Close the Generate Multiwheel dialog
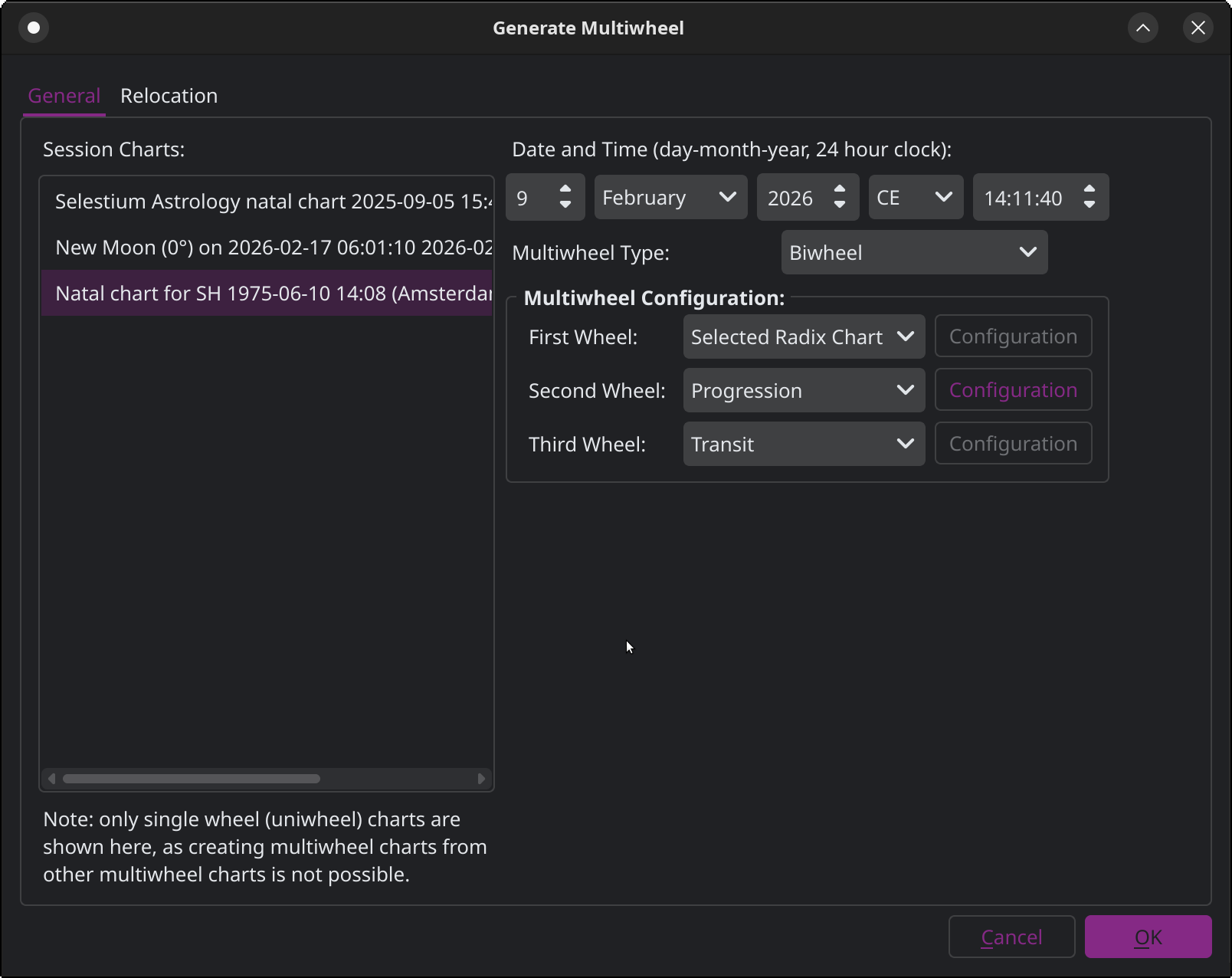1232x978 pixels. [1198, 28]
